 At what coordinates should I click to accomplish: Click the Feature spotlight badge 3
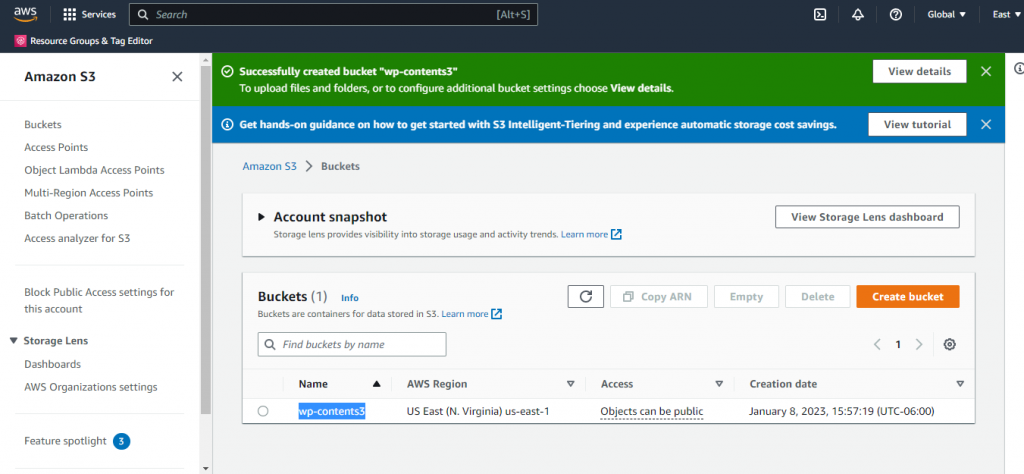click(121, 441)
